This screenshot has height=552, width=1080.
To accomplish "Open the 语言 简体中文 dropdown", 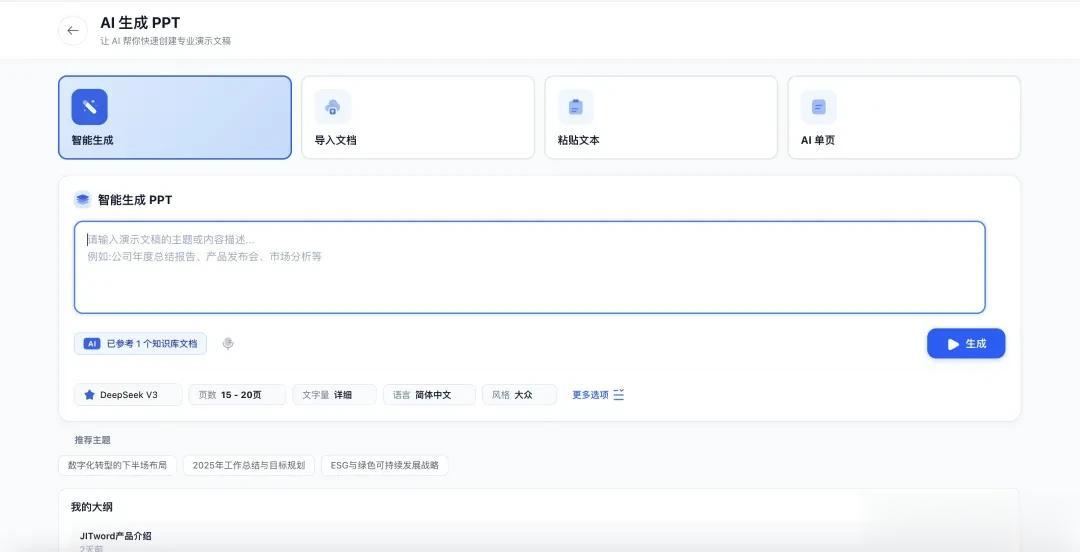I will click(x=429, y=395).
